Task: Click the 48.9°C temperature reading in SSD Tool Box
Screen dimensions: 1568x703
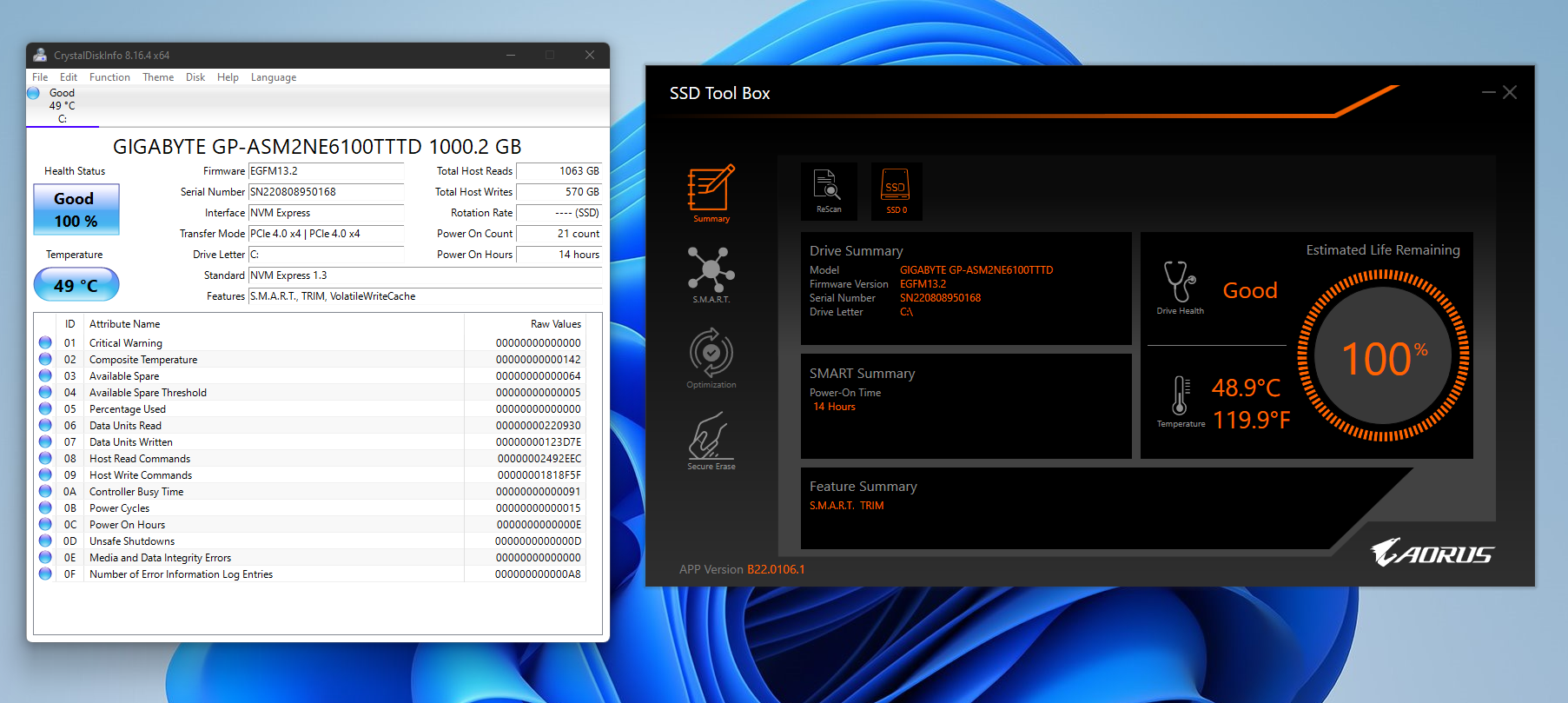Action: pyautogui.click(x=1247, y=388)
